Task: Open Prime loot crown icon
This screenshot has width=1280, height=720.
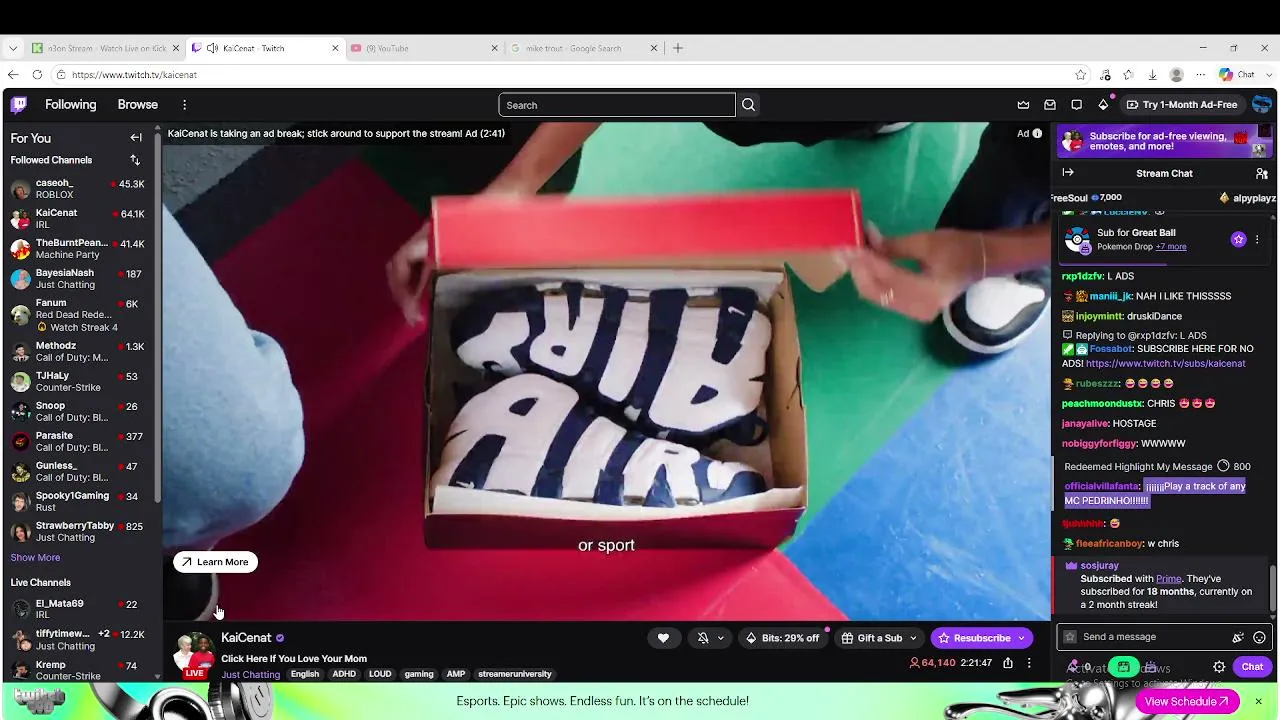Action: [1023, 105]
